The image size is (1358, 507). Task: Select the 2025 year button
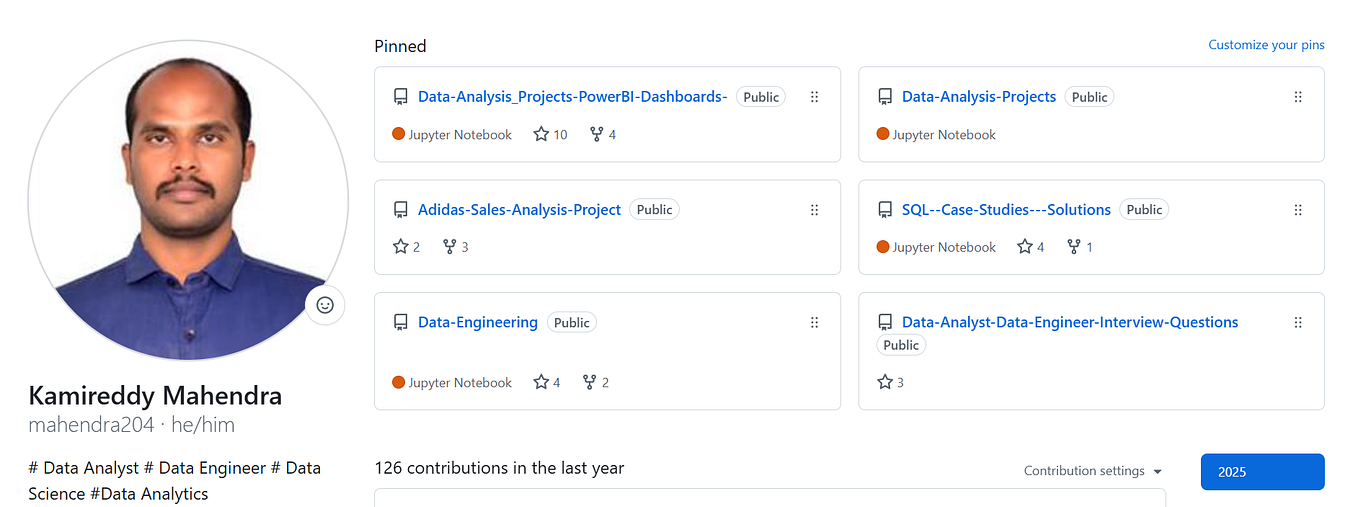[1262, 472]
